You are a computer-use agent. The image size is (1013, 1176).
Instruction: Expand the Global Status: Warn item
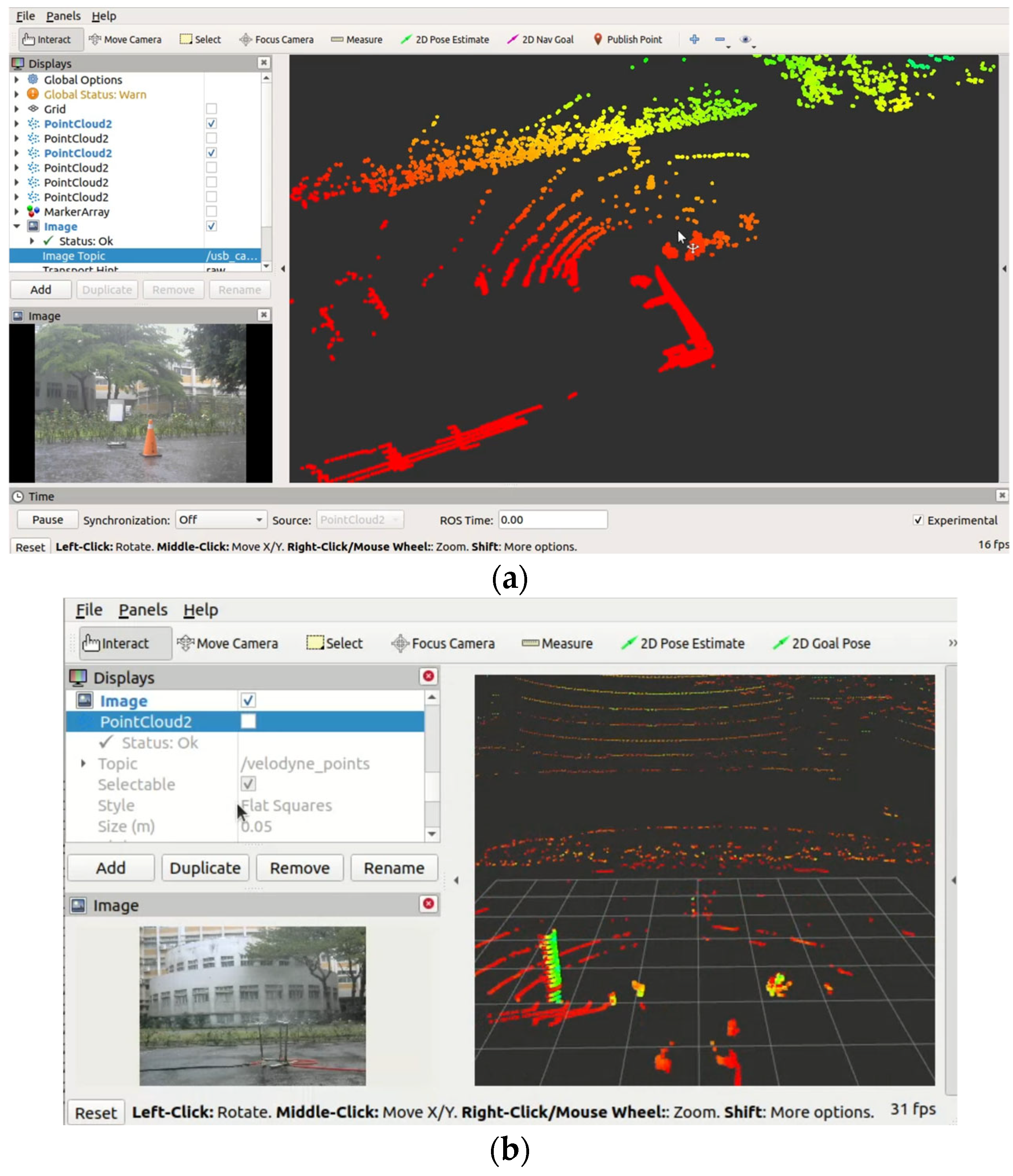(16, 94)
